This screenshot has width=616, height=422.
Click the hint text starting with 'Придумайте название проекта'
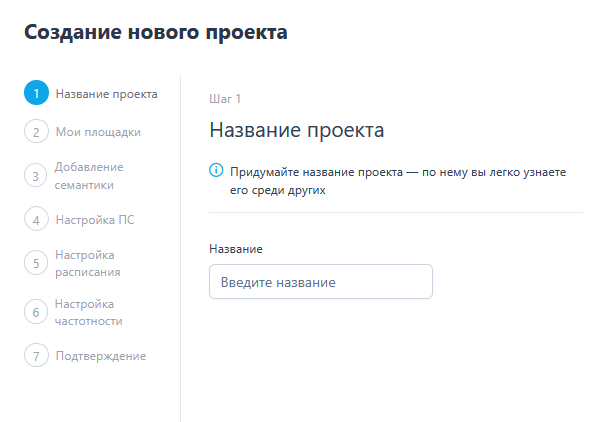(397, 181)
